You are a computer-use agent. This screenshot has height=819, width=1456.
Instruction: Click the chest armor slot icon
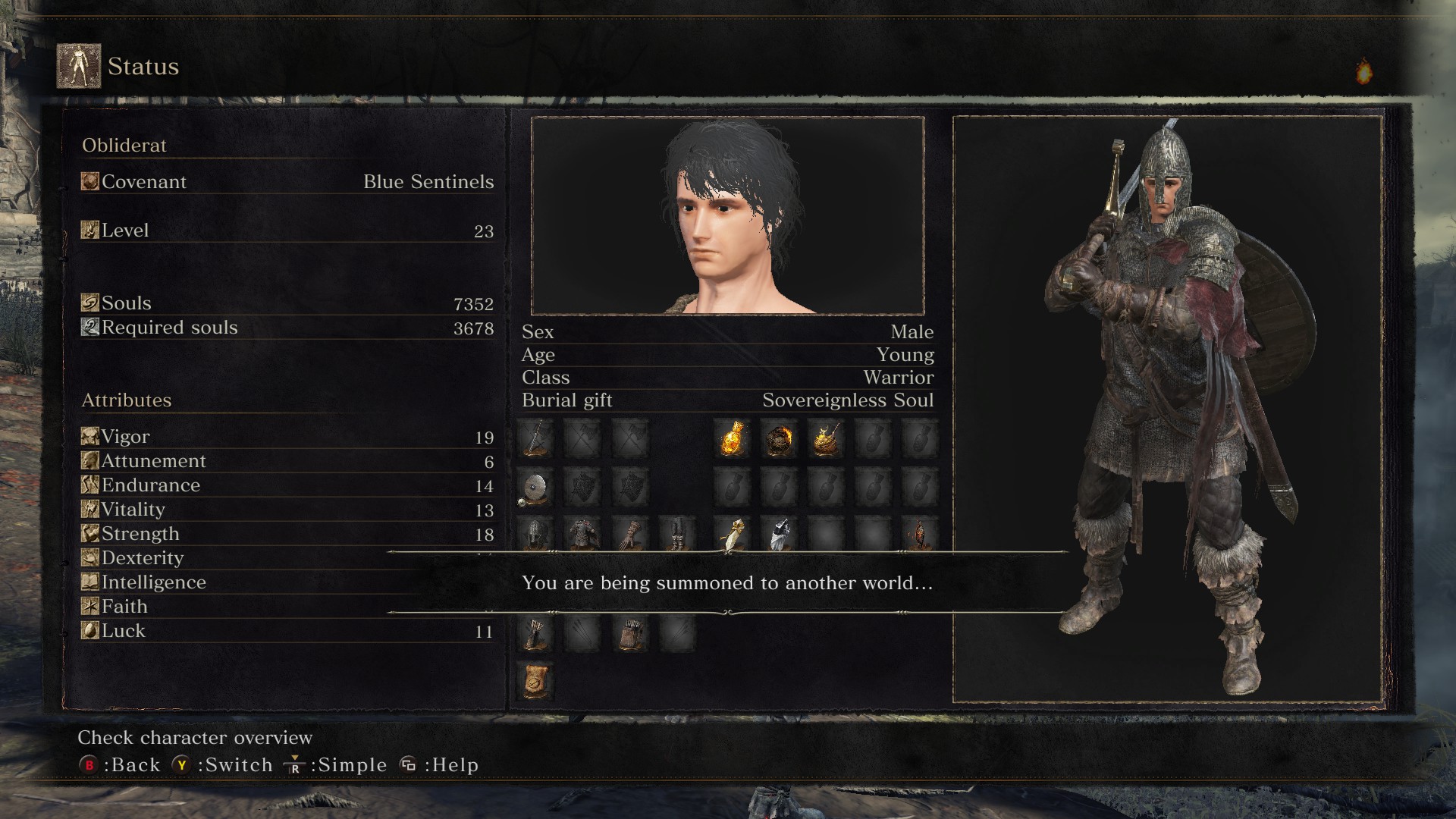(x=582, y=534)
